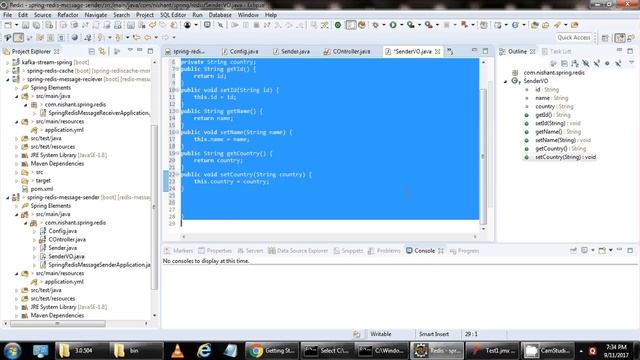Collapse spring-redis-message-reciever project
Image resolution: width=640 pixels, height=360 pixels.
tap(7, 79)
